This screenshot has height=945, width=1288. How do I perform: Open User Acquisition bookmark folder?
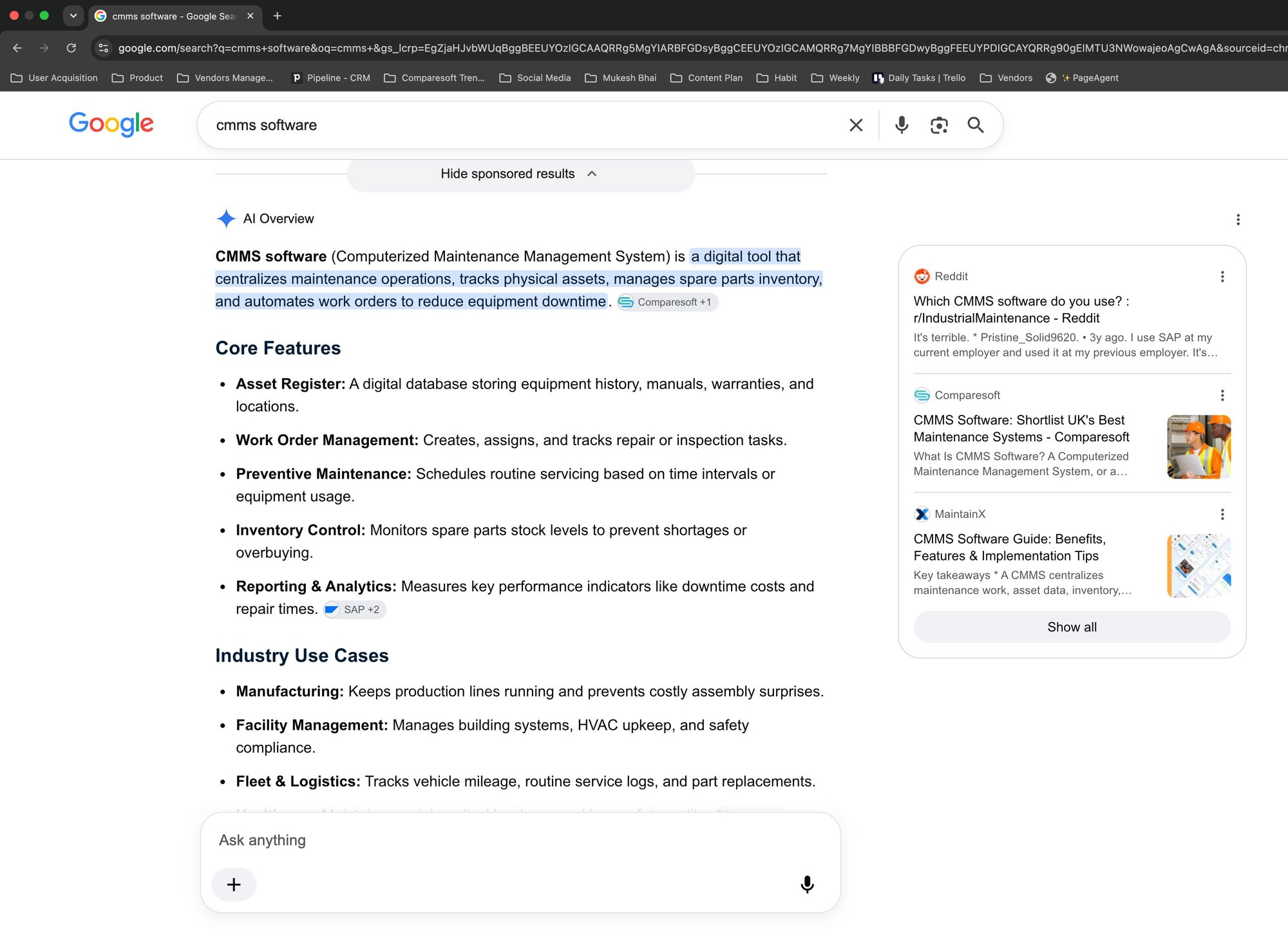pos(54,78)
